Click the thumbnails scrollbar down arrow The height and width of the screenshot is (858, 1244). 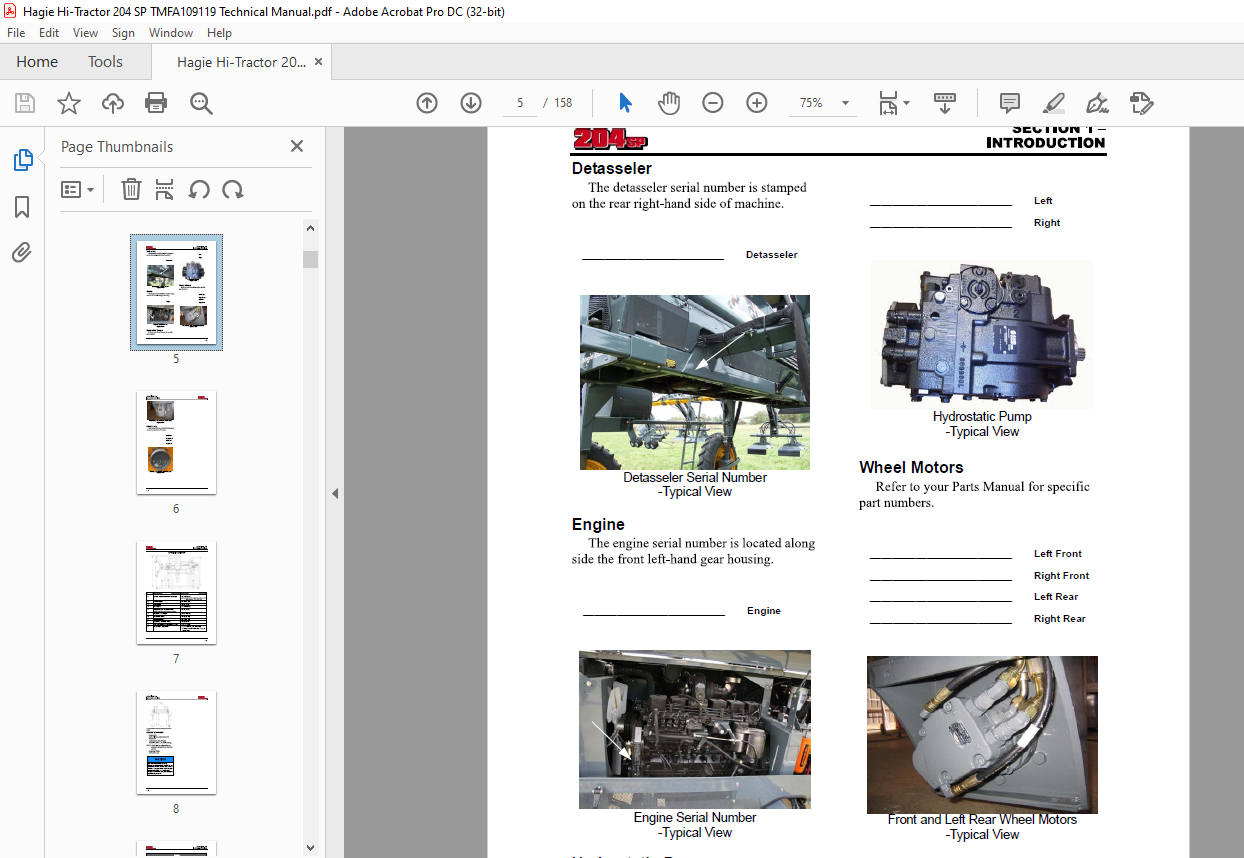tap(310, 849)
